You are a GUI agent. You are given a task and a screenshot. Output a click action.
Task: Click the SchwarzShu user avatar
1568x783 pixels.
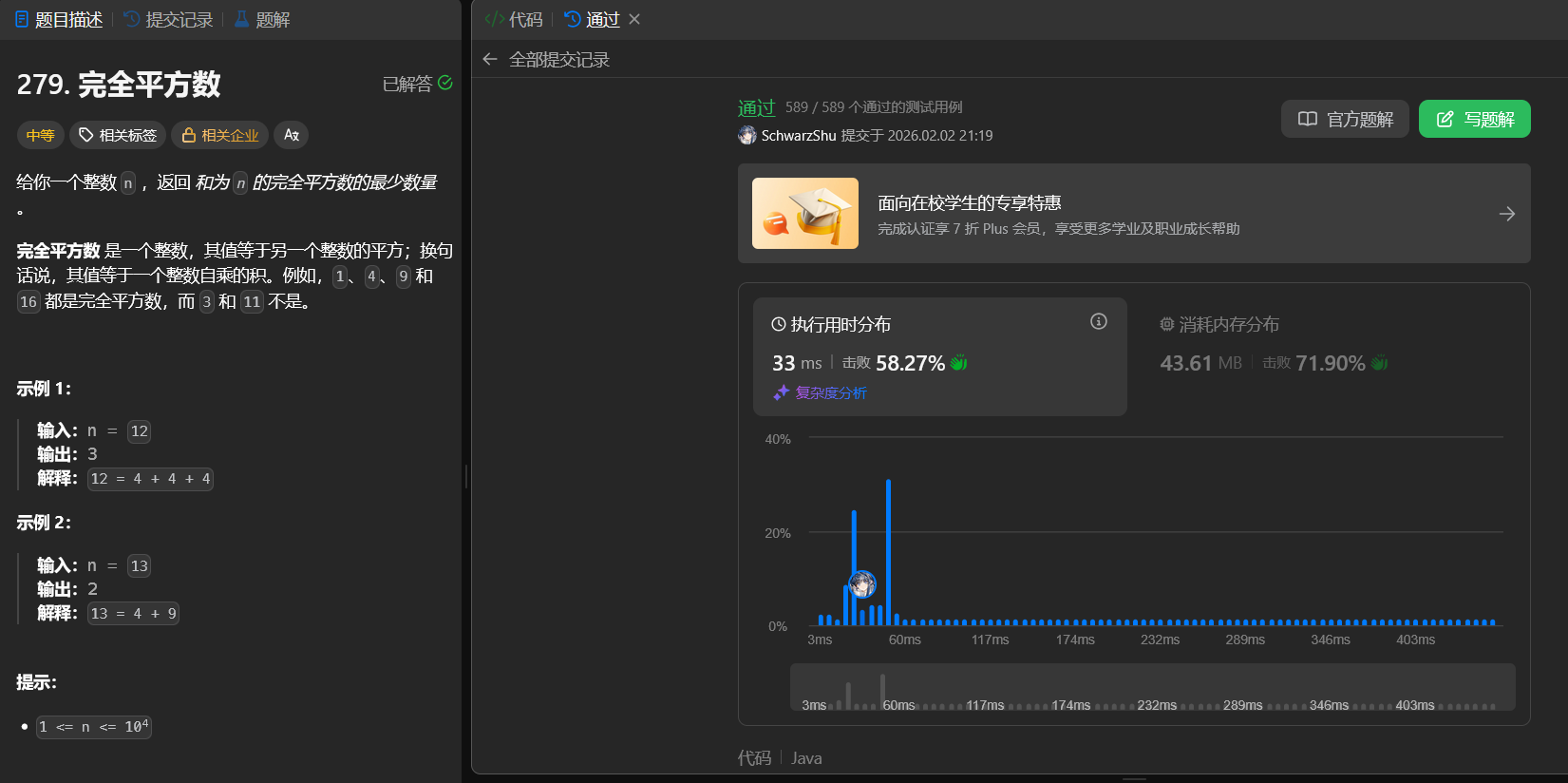(x=747, y=135)
